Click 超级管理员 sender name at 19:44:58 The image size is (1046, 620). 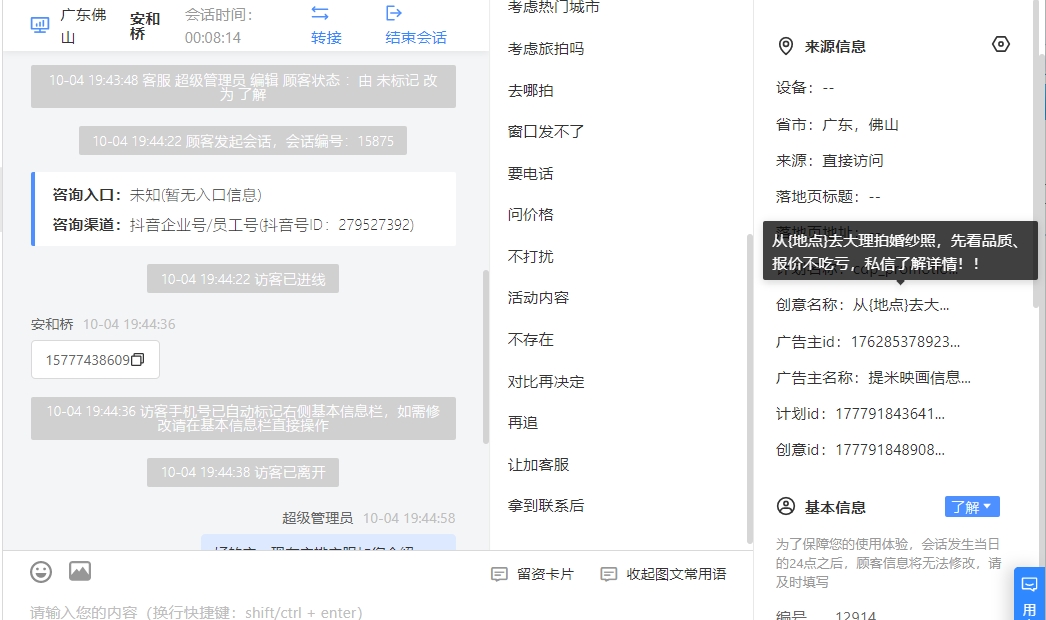tap(318, 518)
